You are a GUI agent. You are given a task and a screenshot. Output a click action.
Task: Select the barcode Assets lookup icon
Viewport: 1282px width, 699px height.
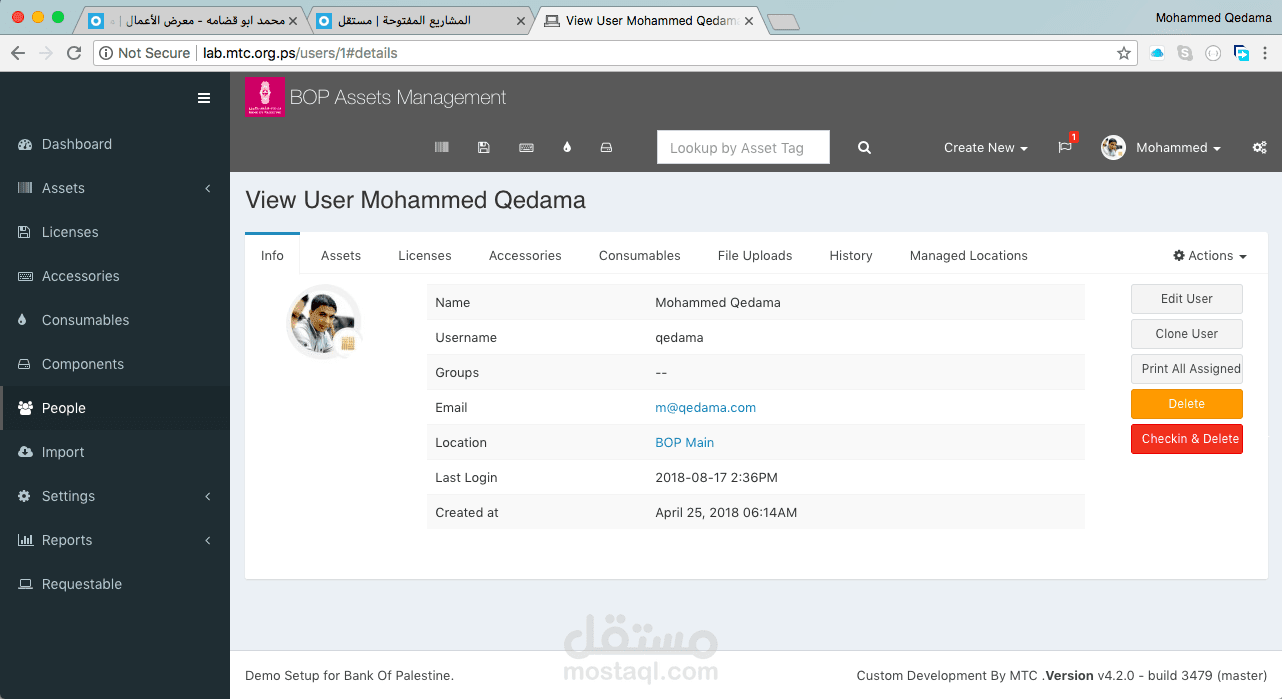[x=441, y=147]
